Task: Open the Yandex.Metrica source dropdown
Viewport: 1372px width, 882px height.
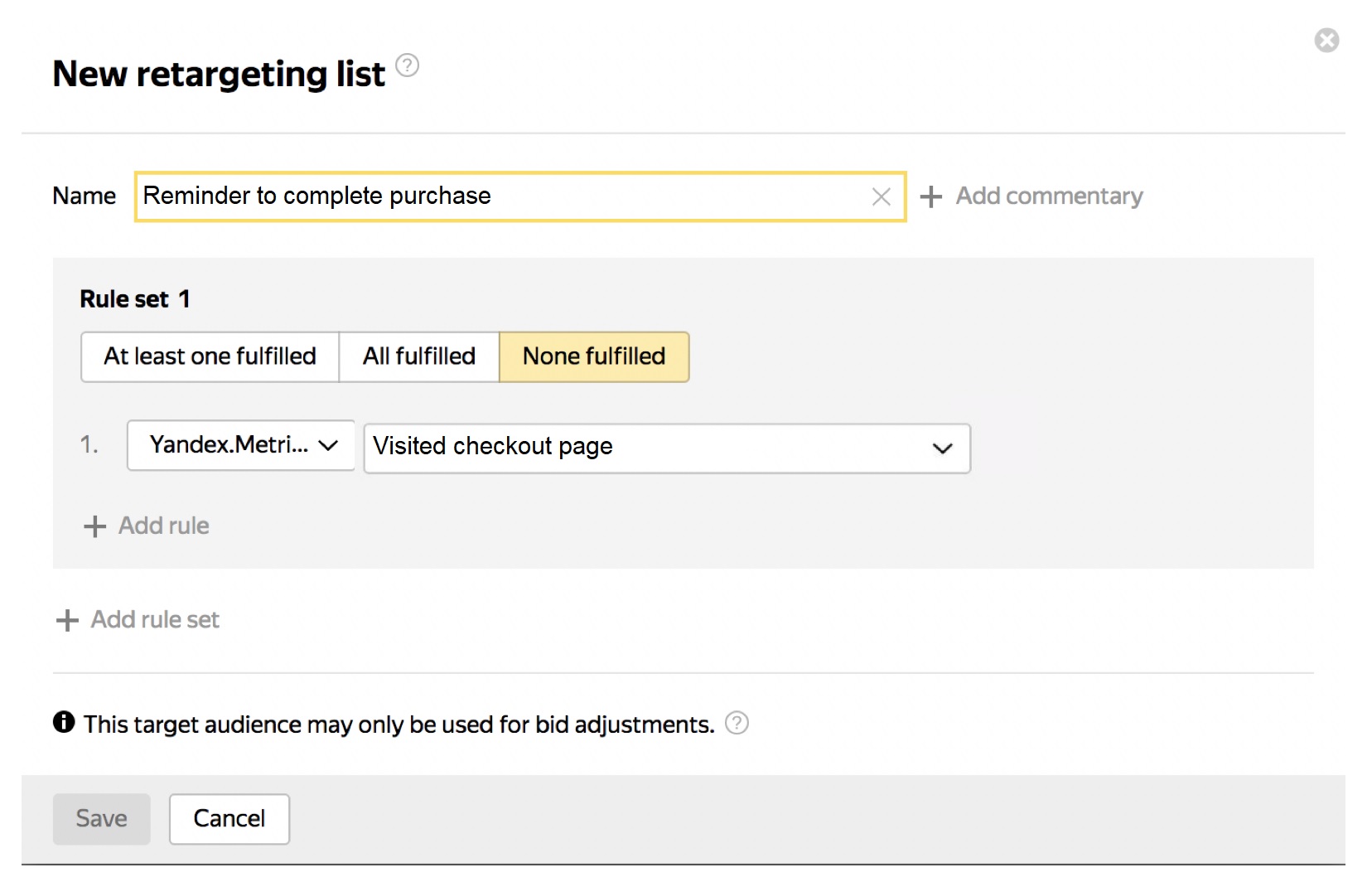Action: click(x=240, y=446)
